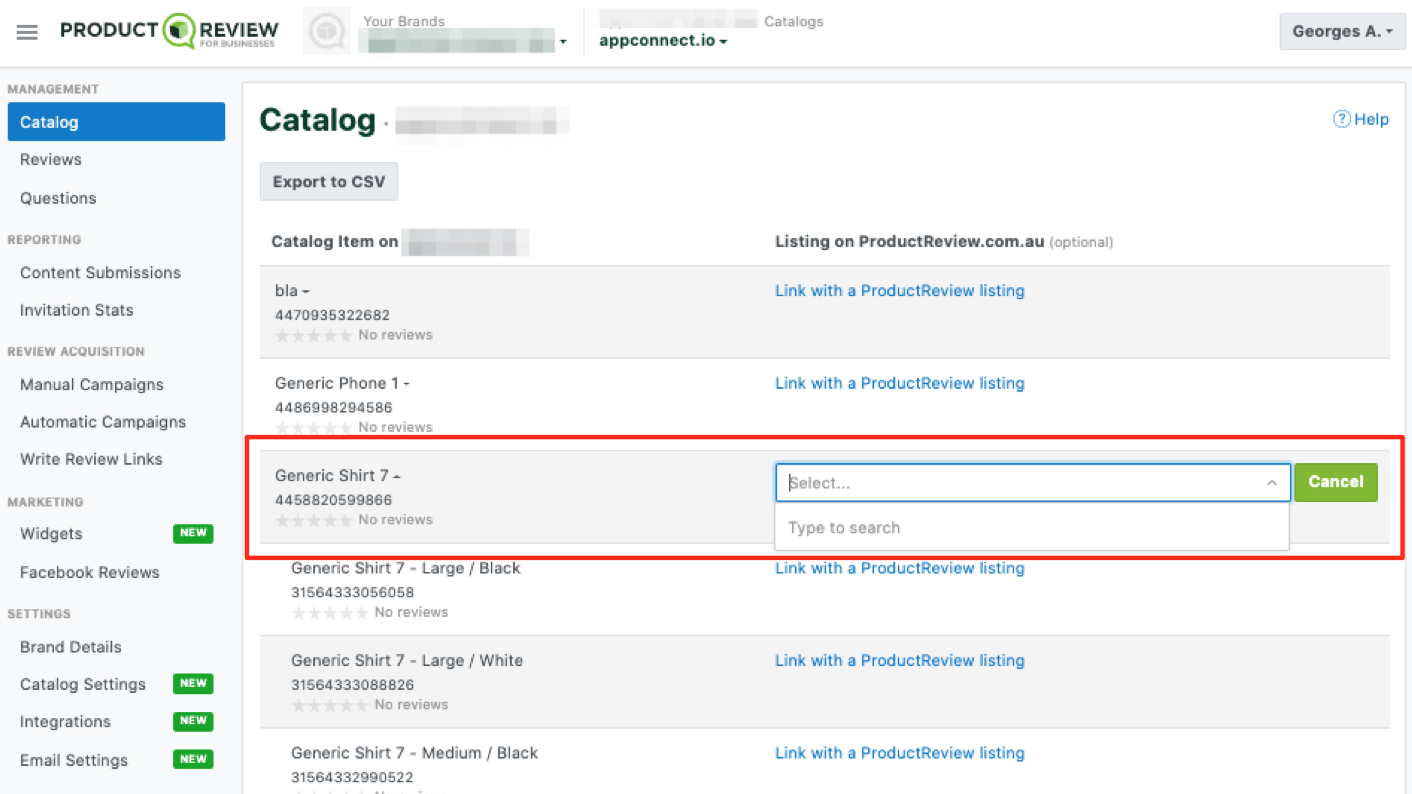Open the Your Brands dropdown
Image resolution: width=1412 pixels, height=794 pixels.
click(463, 41)
